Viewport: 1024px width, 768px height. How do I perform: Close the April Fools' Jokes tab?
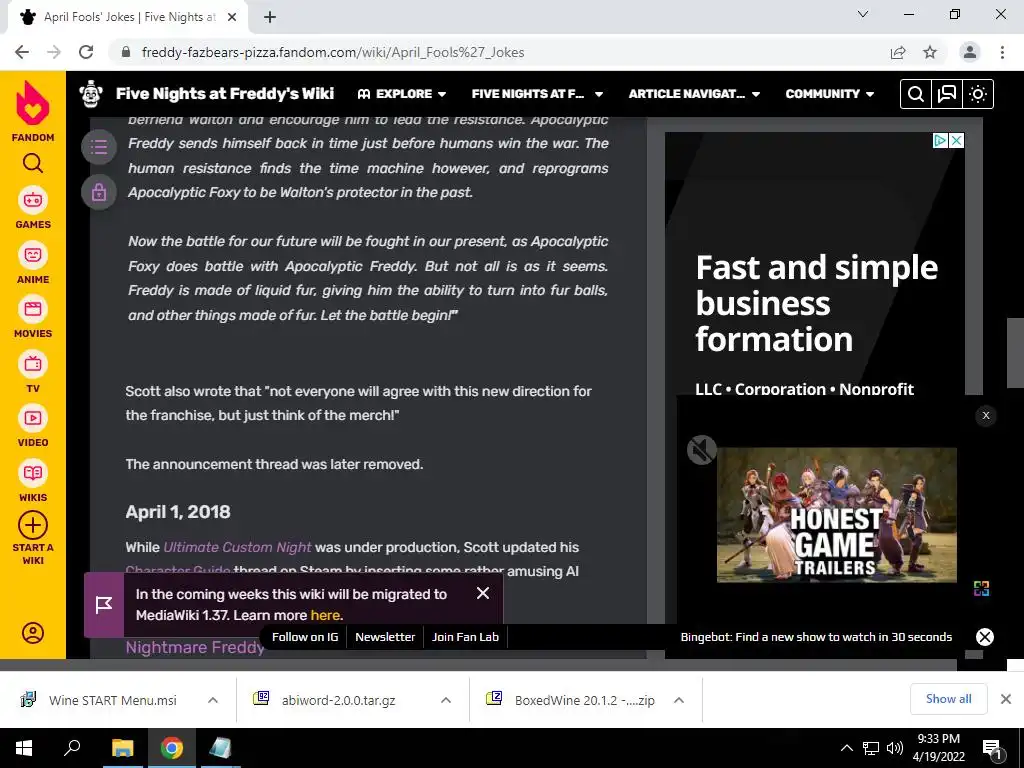[232, 18]
